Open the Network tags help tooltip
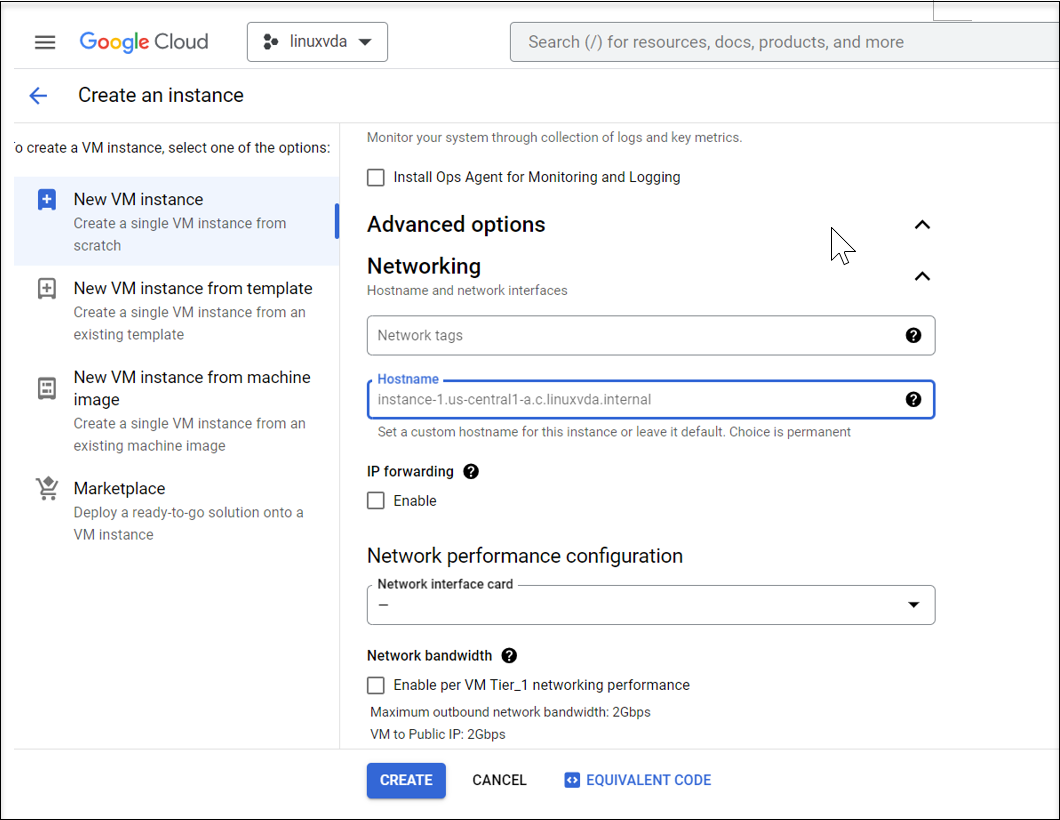 pos(913,335)
